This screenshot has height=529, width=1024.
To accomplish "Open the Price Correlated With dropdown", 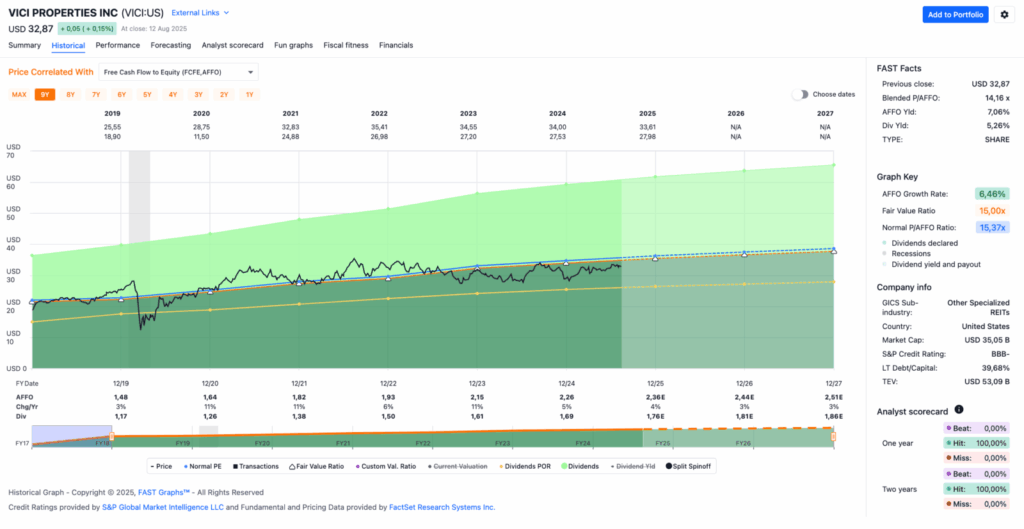I will (178, 72).
